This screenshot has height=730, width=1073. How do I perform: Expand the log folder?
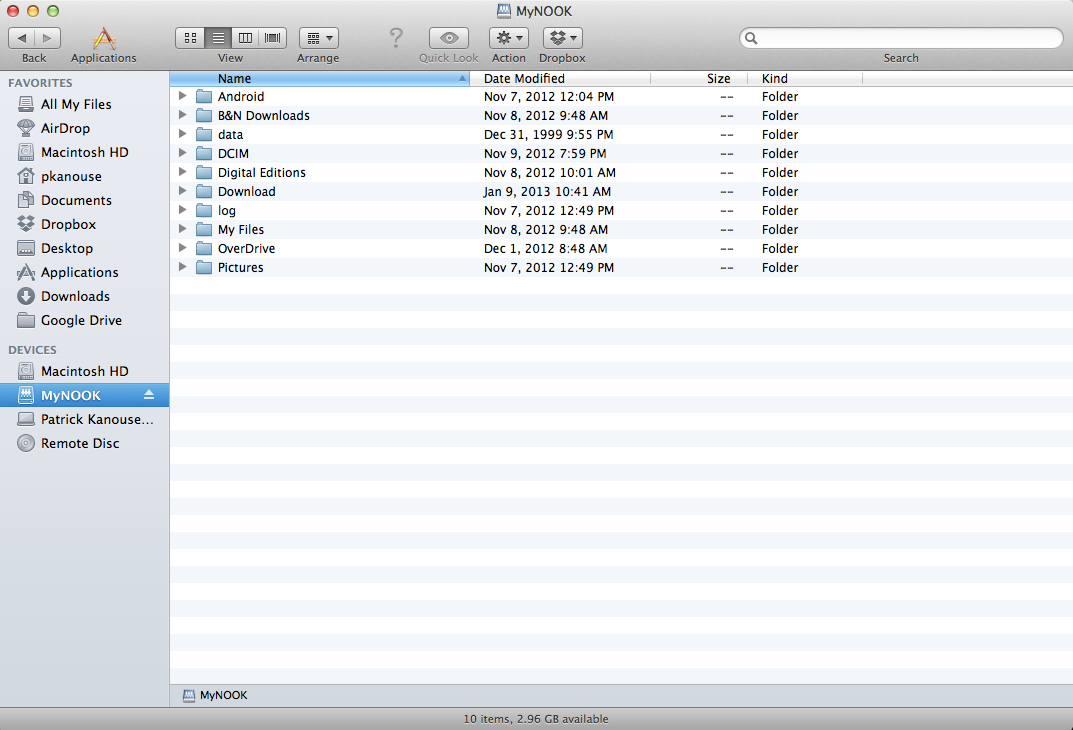[183, 210]
